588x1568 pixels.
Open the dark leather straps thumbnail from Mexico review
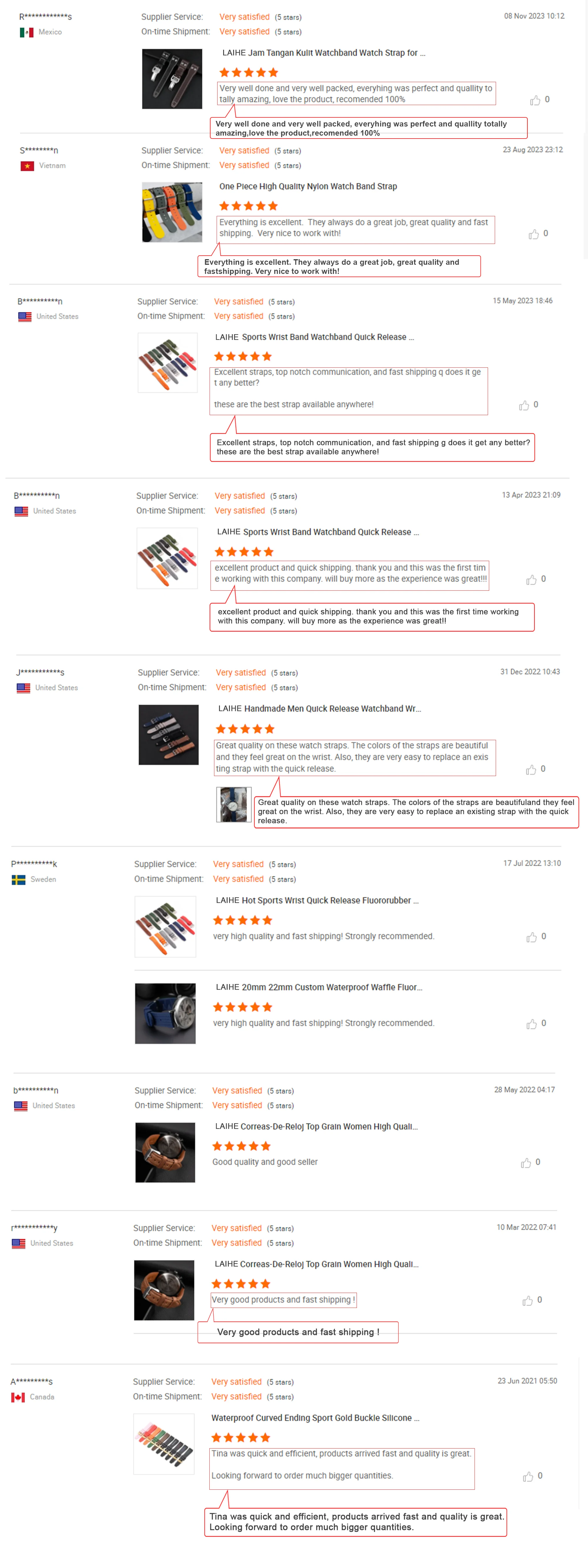point(172,79)
